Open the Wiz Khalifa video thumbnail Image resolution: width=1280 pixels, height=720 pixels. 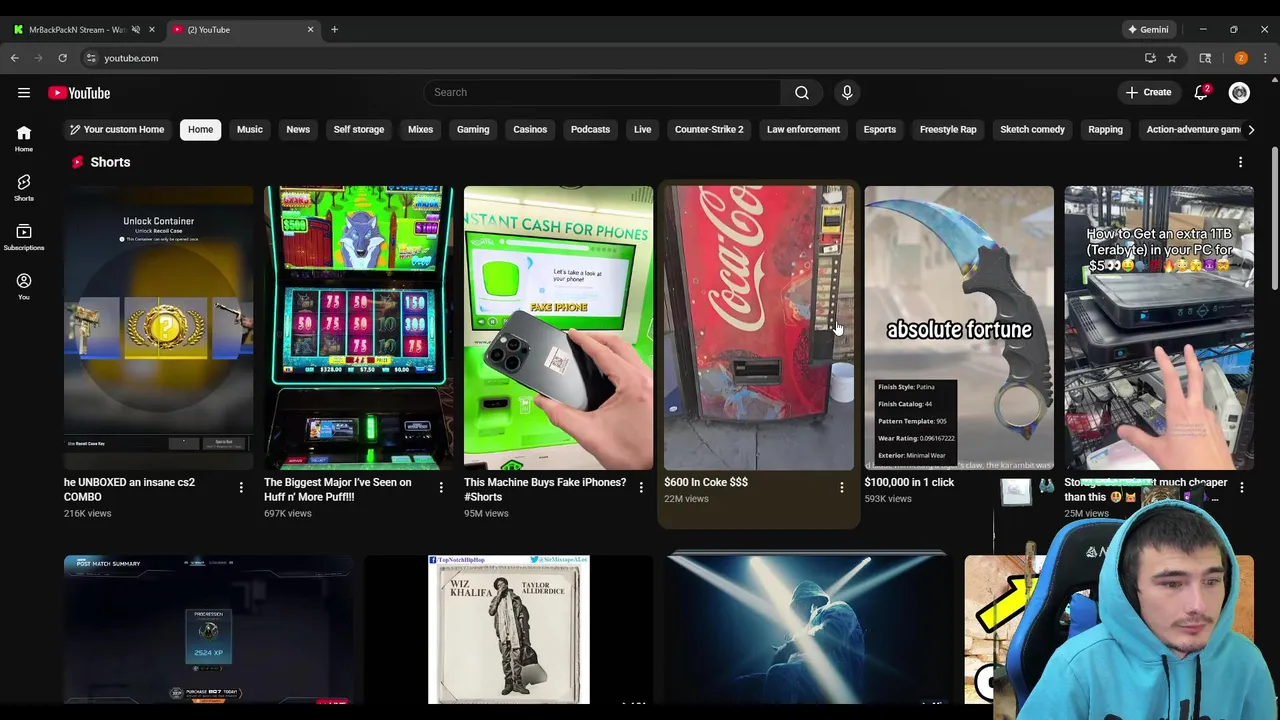coord(509,630)
